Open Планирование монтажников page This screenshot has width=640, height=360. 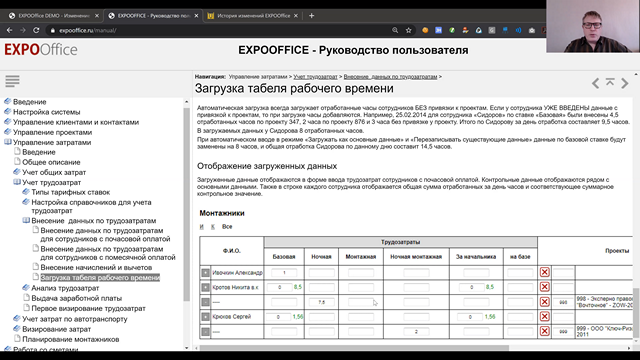point(71,339)
